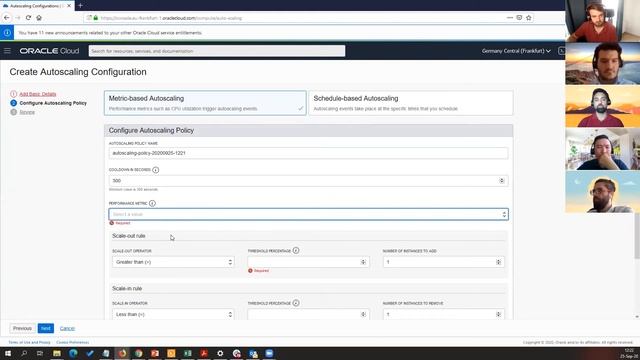Click the Cooldown in Seconds field
Image resolution: width=640 pixels, height=360 pixels.
point(309,180)
